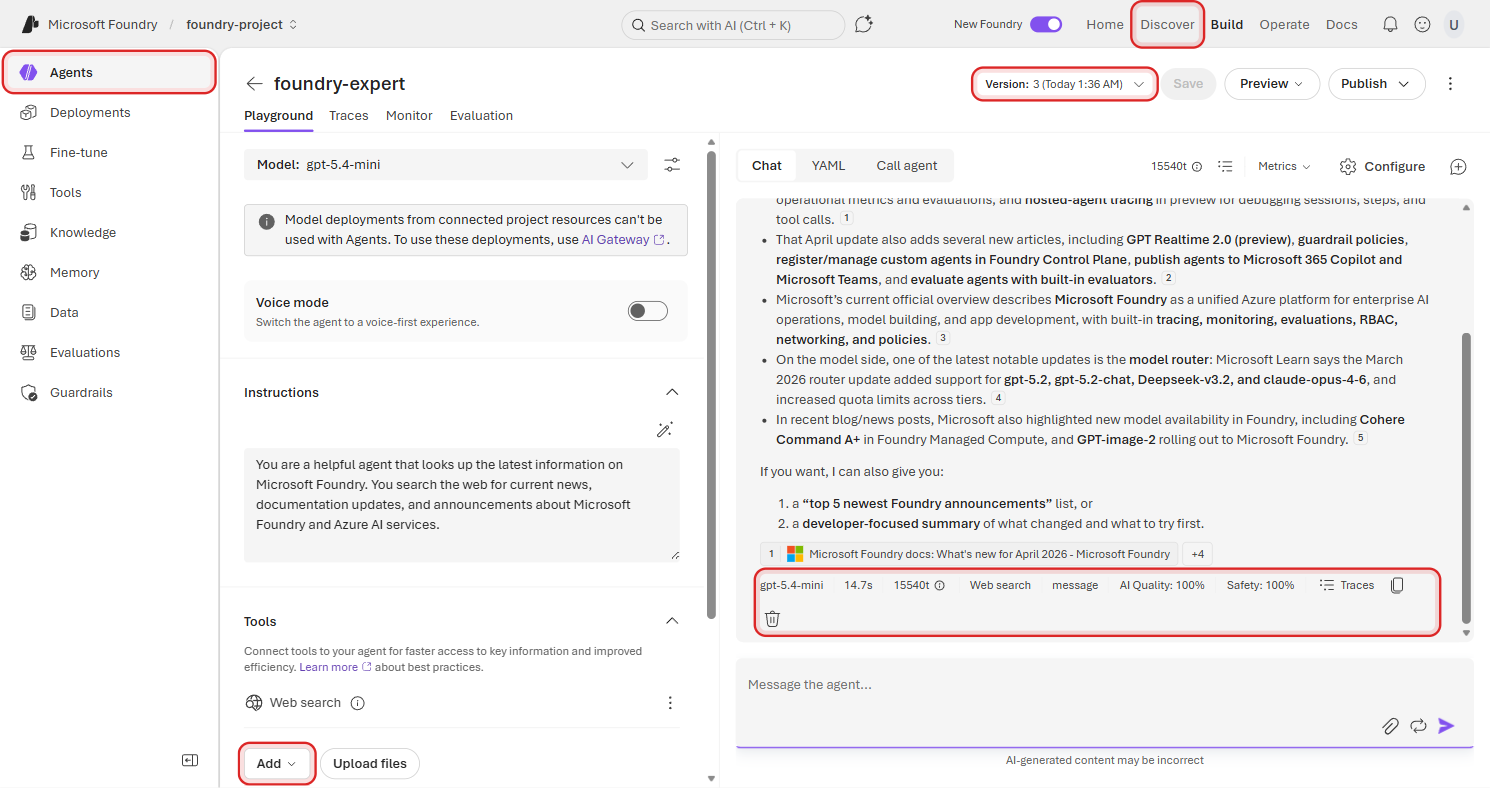Click the Configure button
This screenshot has height=788, width=1490.
(1383, 166)
